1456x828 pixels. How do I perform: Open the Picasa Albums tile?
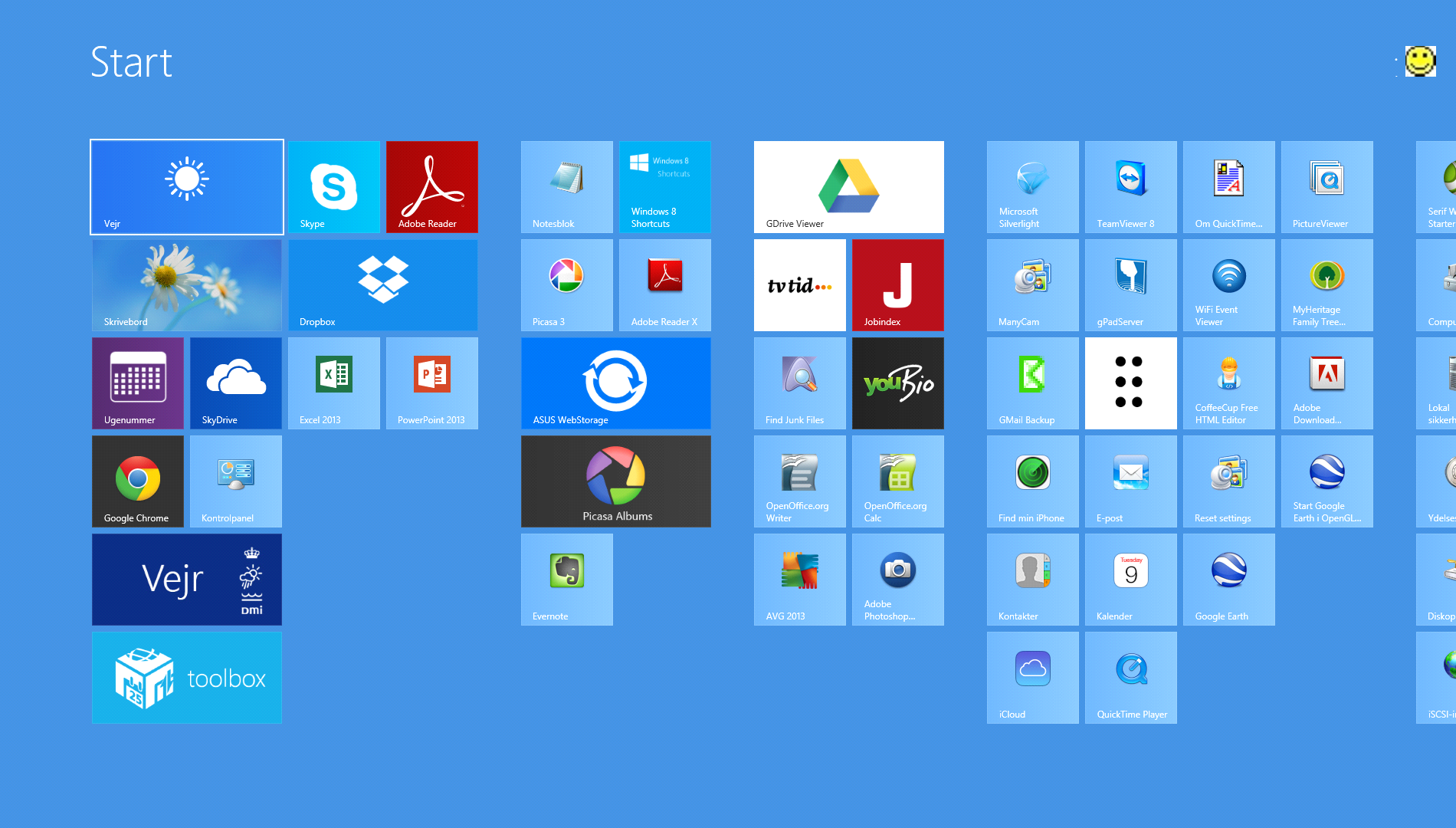point(616,481)
